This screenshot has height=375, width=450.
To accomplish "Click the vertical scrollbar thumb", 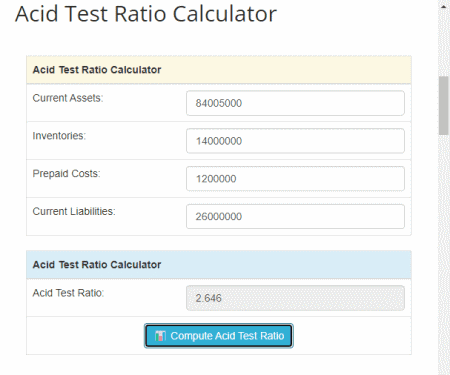I will pyautogui.click(x=444, y=105).
